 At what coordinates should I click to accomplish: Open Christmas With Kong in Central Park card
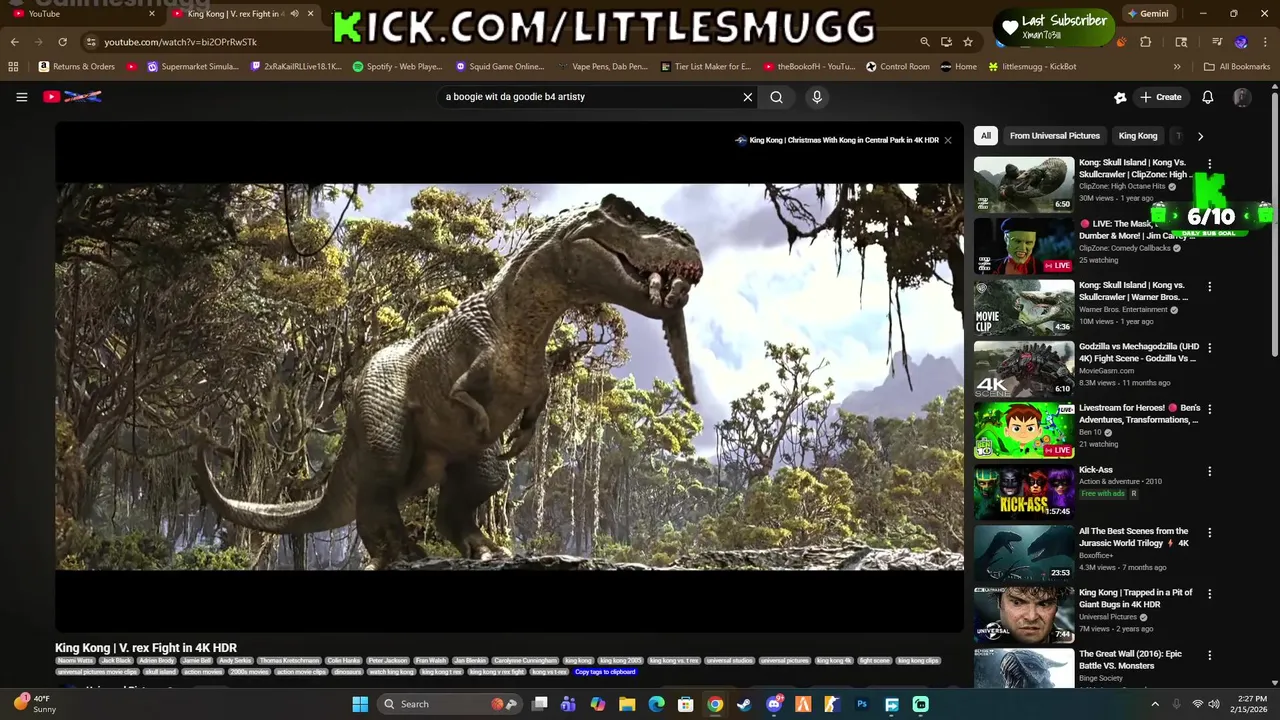point(837,140)
